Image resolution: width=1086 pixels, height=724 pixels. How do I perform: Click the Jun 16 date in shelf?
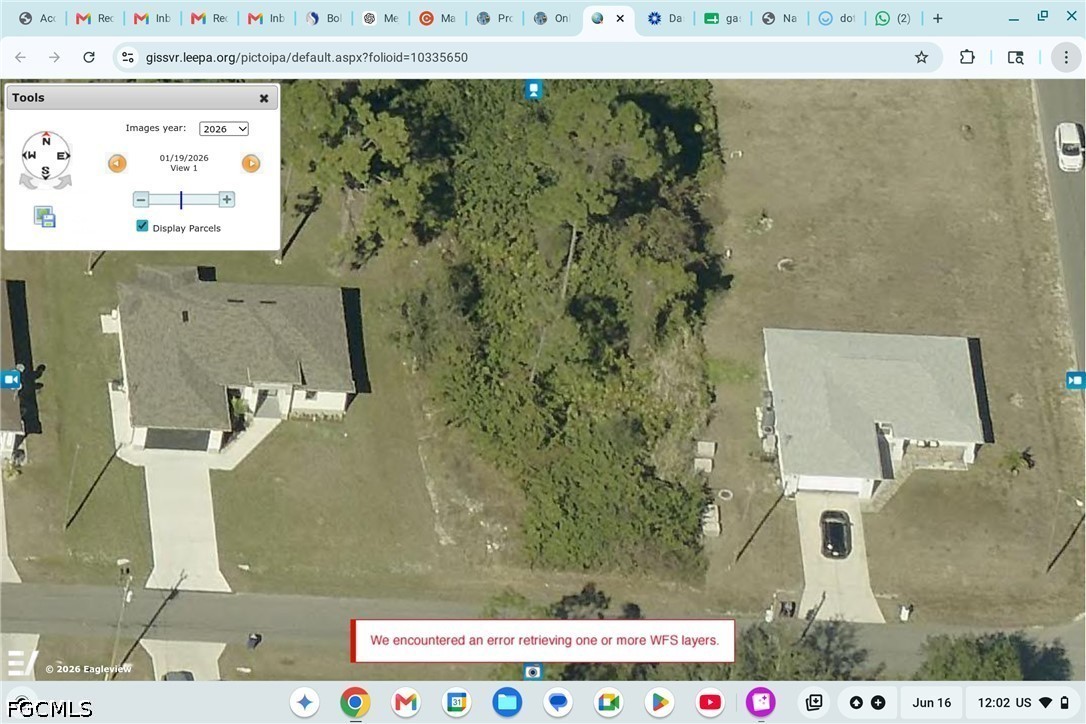pyautogui.click(x=932, y=703)
